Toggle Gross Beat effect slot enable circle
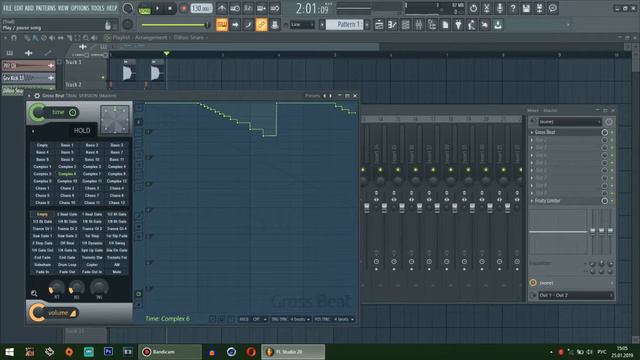The height and width of the screenshot is (360, 640). point(604,132)
